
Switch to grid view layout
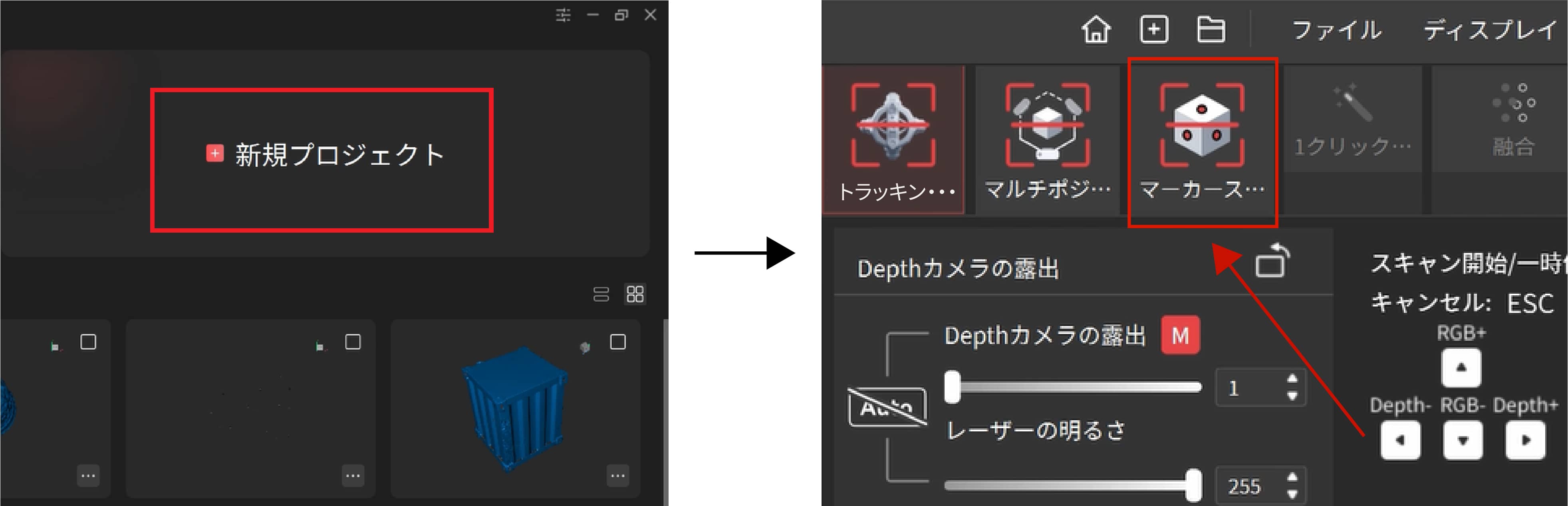[x=635, y=295]
